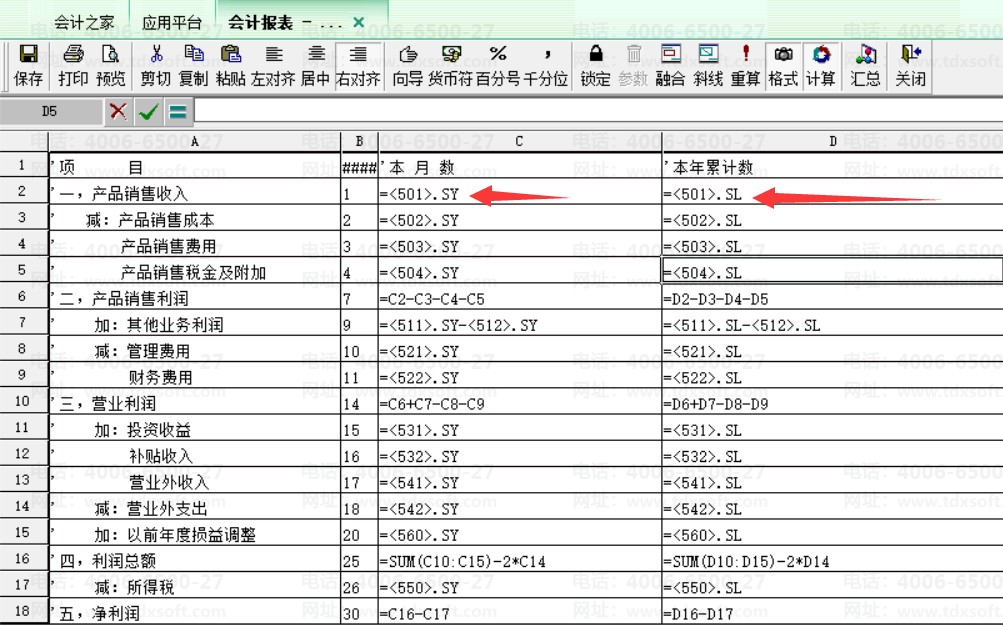Select column C header

(x=519, y=141)
